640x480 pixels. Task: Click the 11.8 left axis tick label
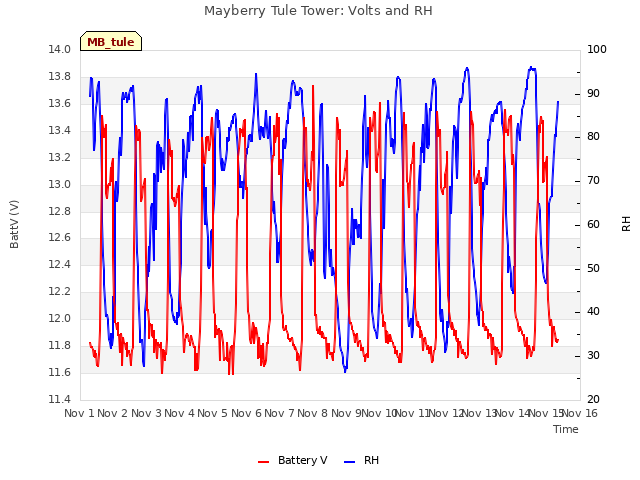[60, 345]
